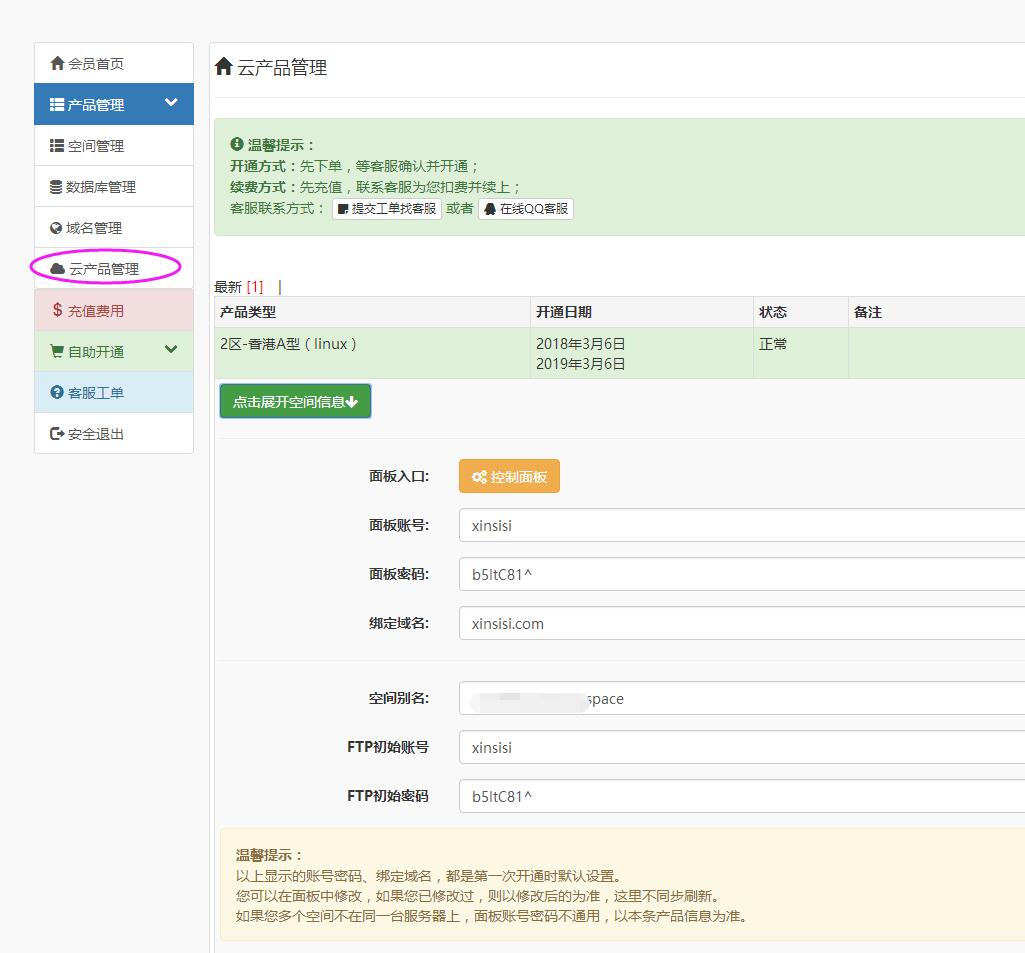Click the question mark icon beside 客服工单
Image resolution: width=1025 pixels, height=953 pixels.
[x=57, y=392]
